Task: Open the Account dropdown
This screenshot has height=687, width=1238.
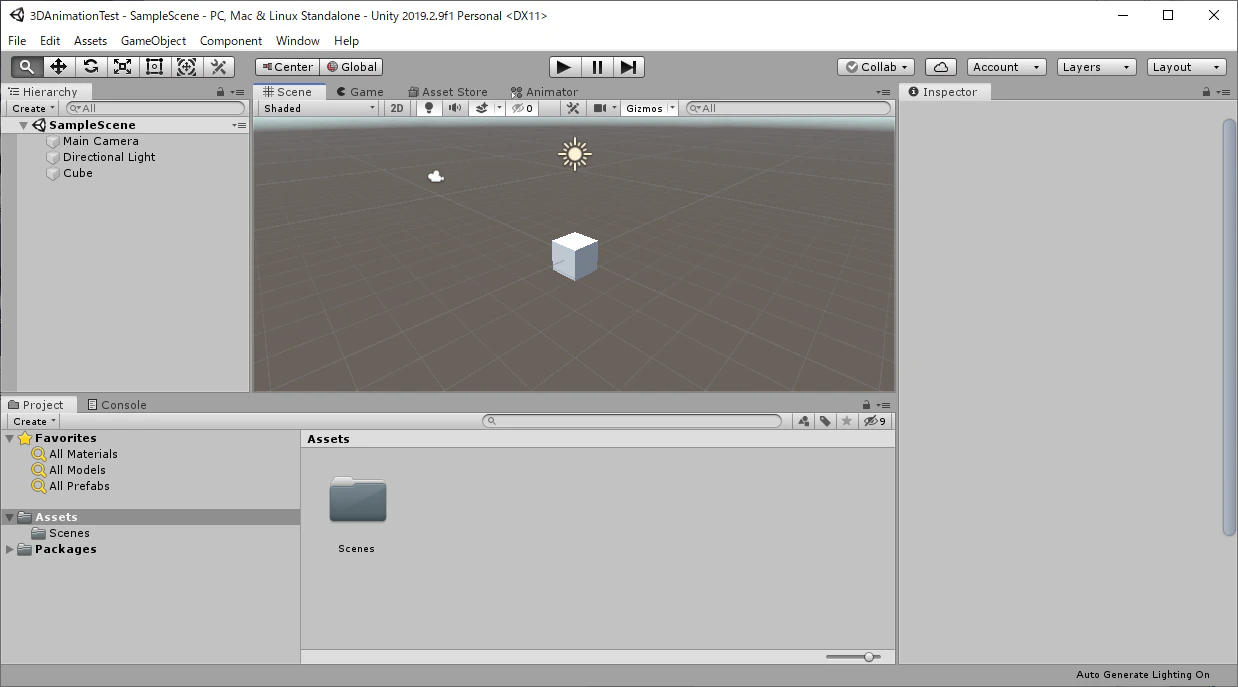Action: pos(1007,67)
